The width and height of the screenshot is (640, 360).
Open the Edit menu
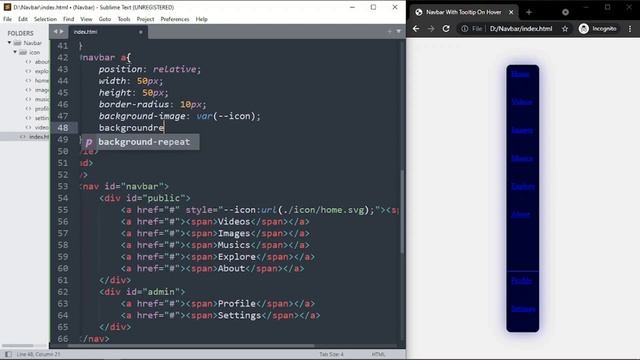click(22, 19)
